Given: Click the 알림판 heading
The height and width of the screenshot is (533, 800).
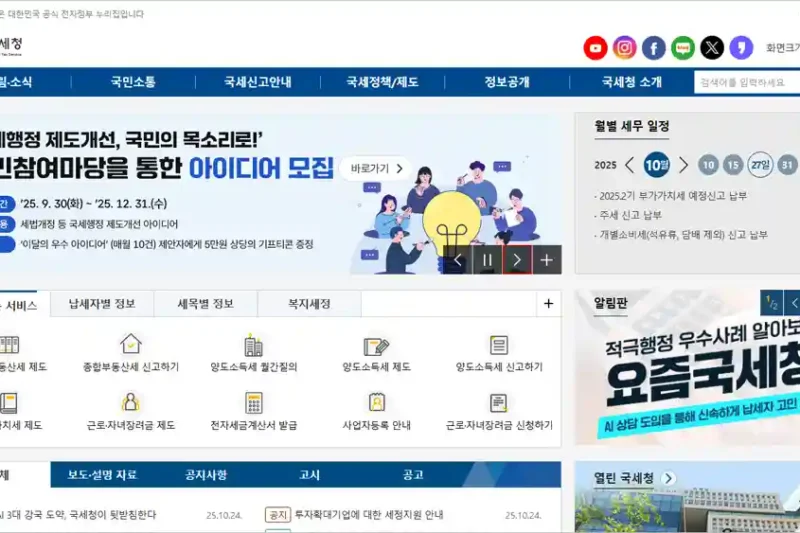Looking at the screenshot, I should click(x=611, y=303).
